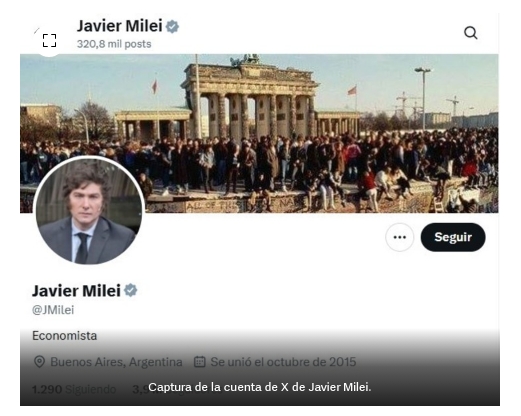Viewport: 521px width, 416px height.
Task: Open the three-dots more options menu
Action: [400, 237]
